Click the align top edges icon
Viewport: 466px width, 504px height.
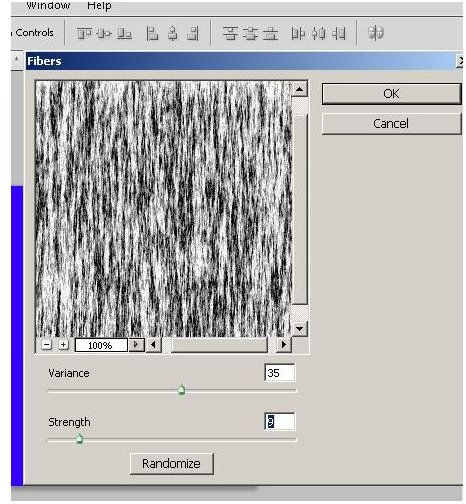[x=84, y=33]
